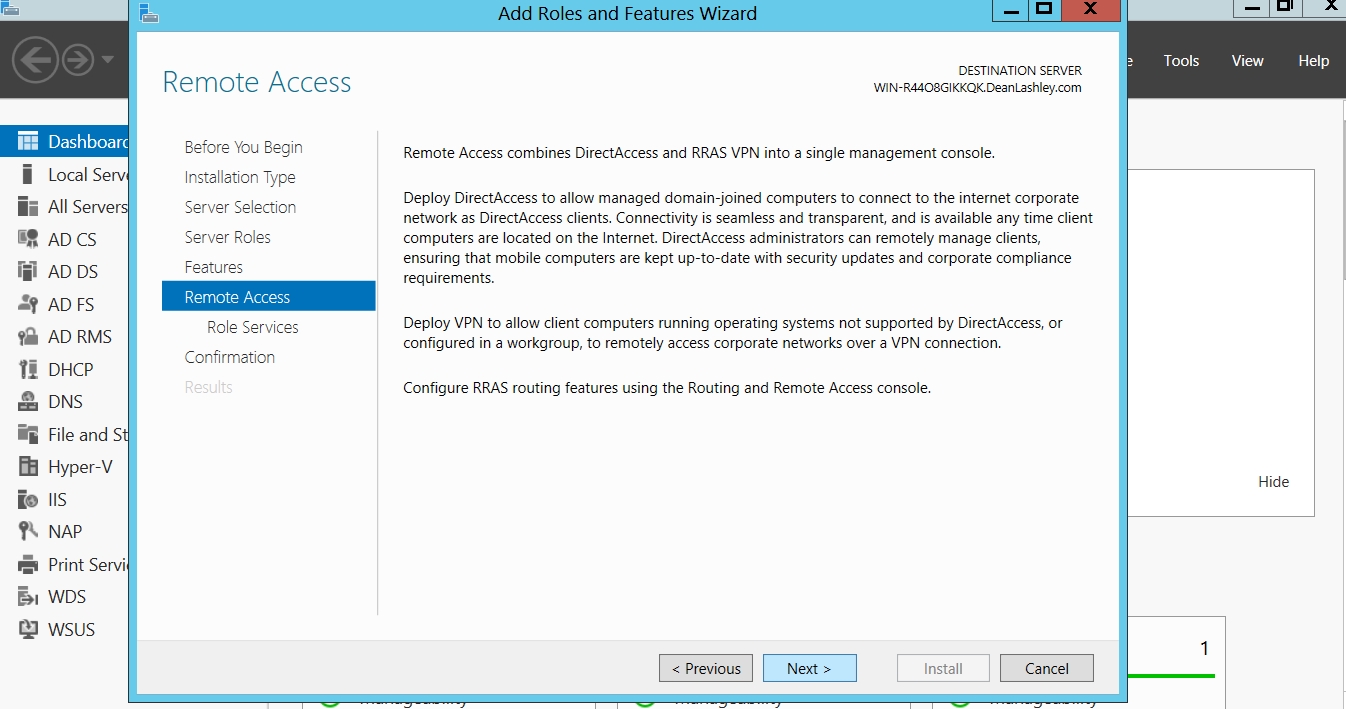Open the Help menu
The image size is (1346, 709).
1313,61
